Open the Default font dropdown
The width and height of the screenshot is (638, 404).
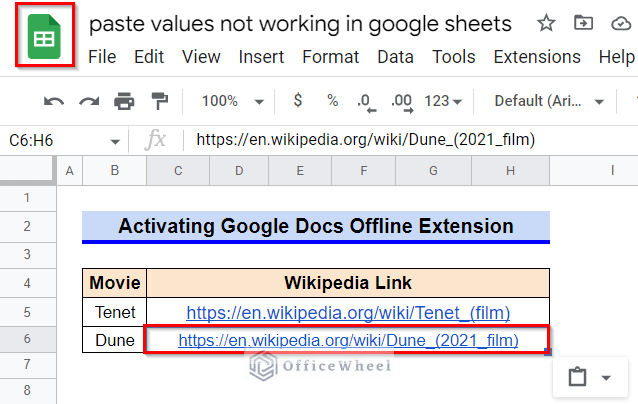(549, 101)
